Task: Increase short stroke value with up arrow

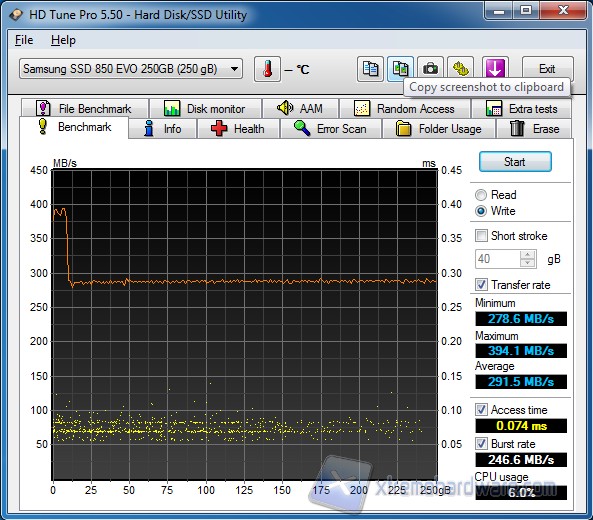Action: (528, 255)
